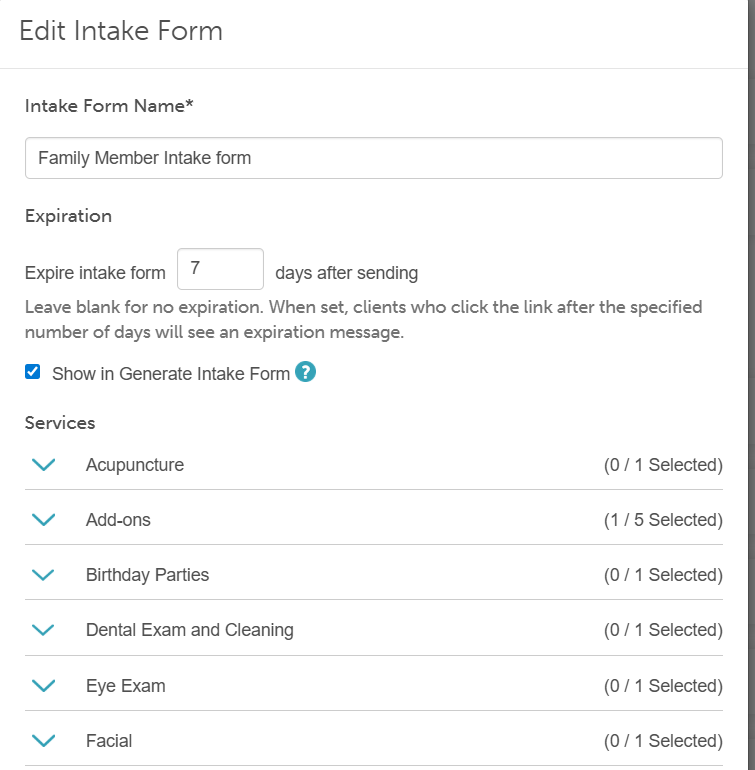Select the Facial row label
This screenshot has height=770, width=755.
[x=109, y=741]
